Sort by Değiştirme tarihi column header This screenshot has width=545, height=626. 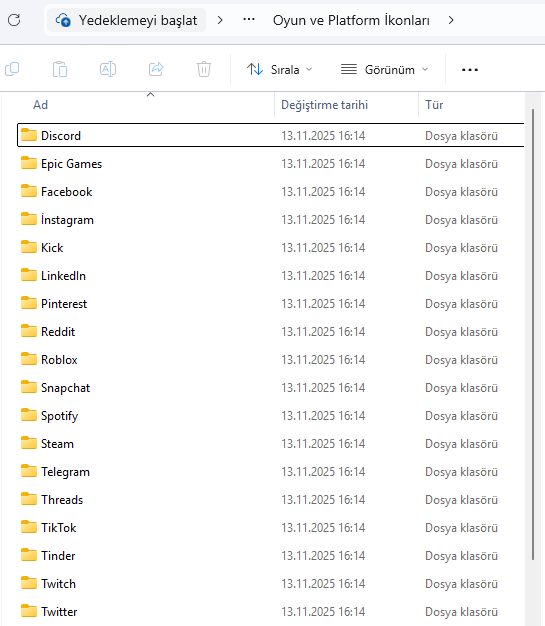click(324, 105)
